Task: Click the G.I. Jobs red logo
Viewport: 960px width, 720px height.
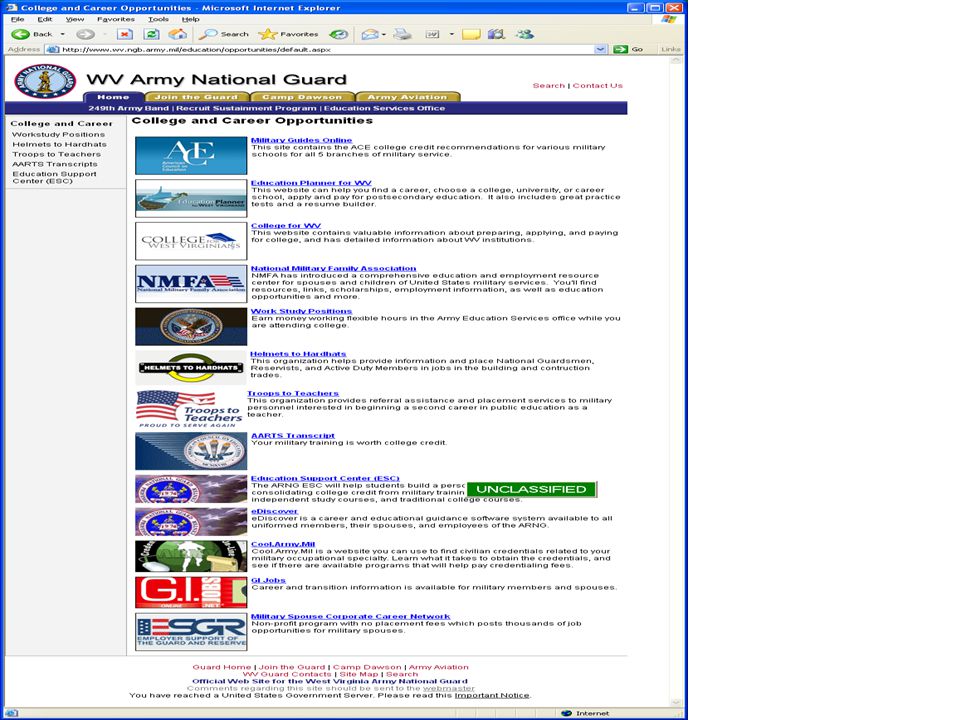Action: pyautogui.click(x=191, y=592)
